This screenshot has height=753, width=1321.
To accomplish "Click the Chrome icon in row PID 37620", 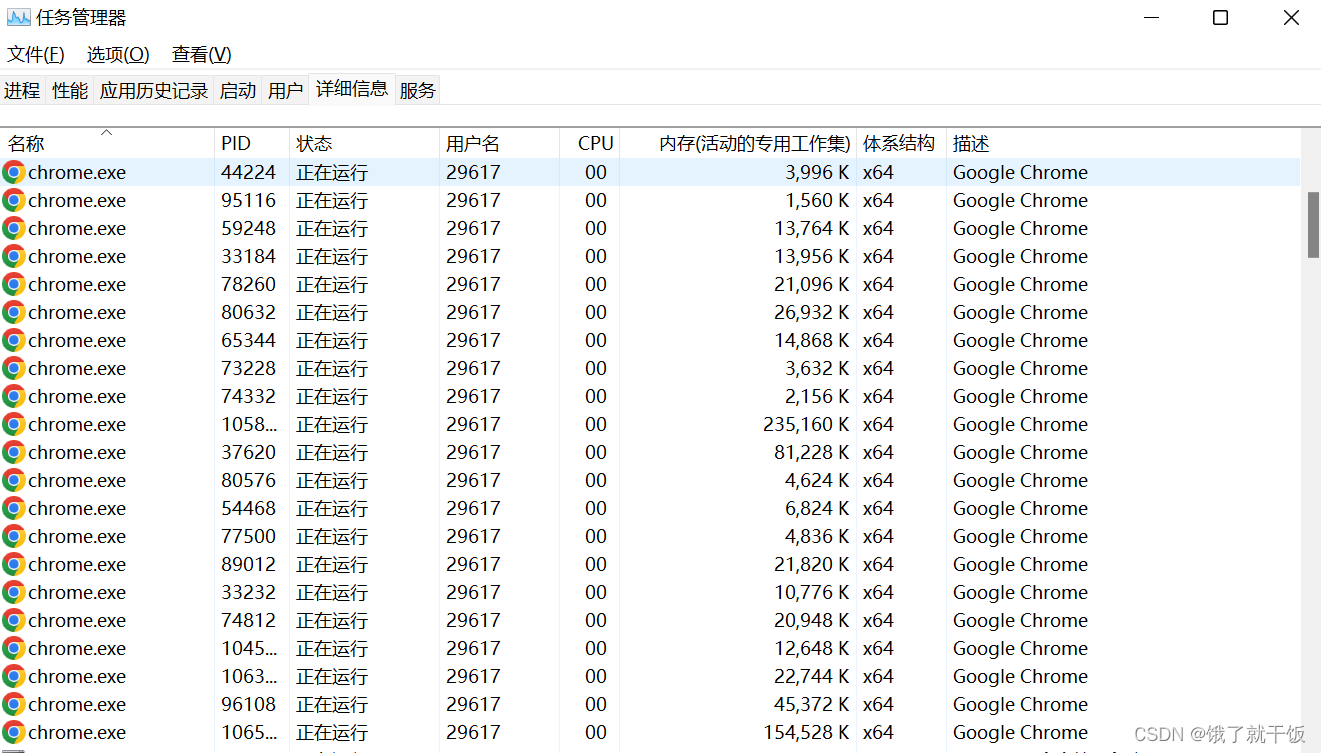I will [14, 452].
